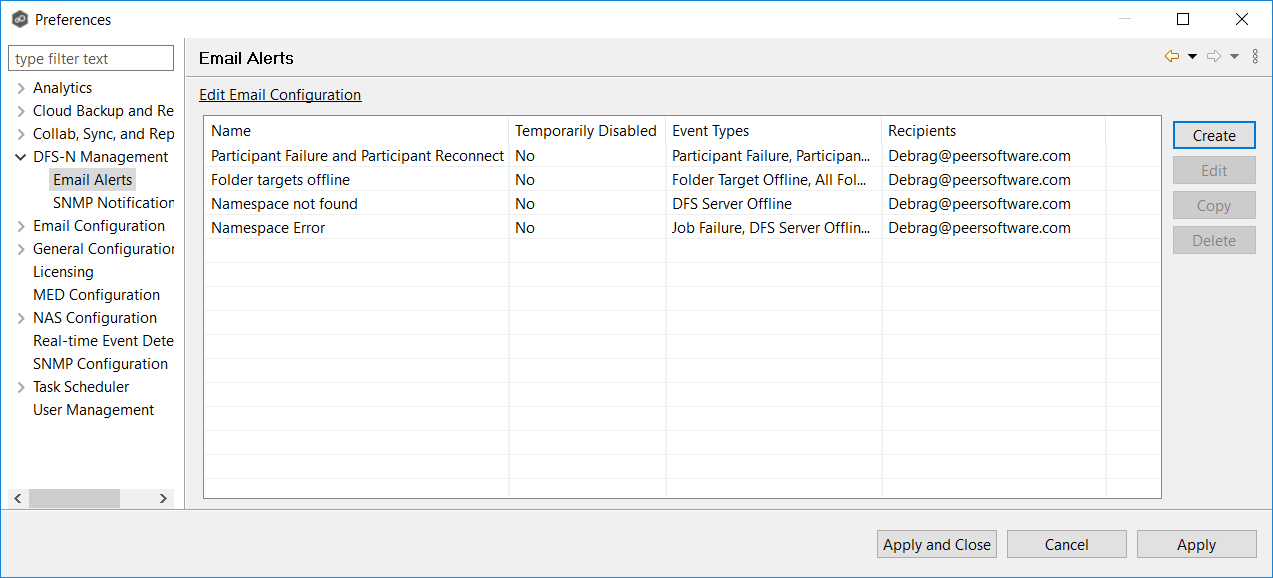Sort by the Temporarily Disabled column header
Viewport: 1273px width, 578px height.
tap(586, 131)
